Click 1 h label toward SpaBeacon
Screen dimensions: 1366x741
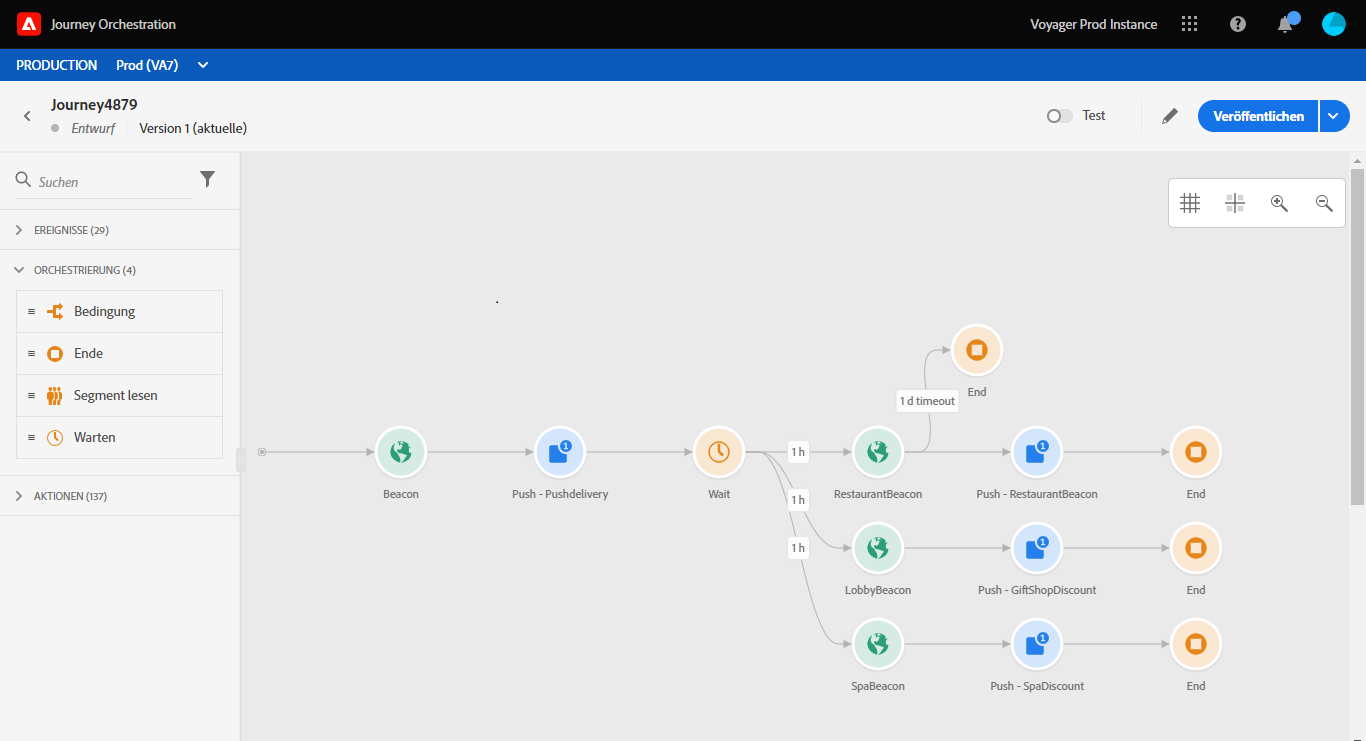(x=798, y=547)
